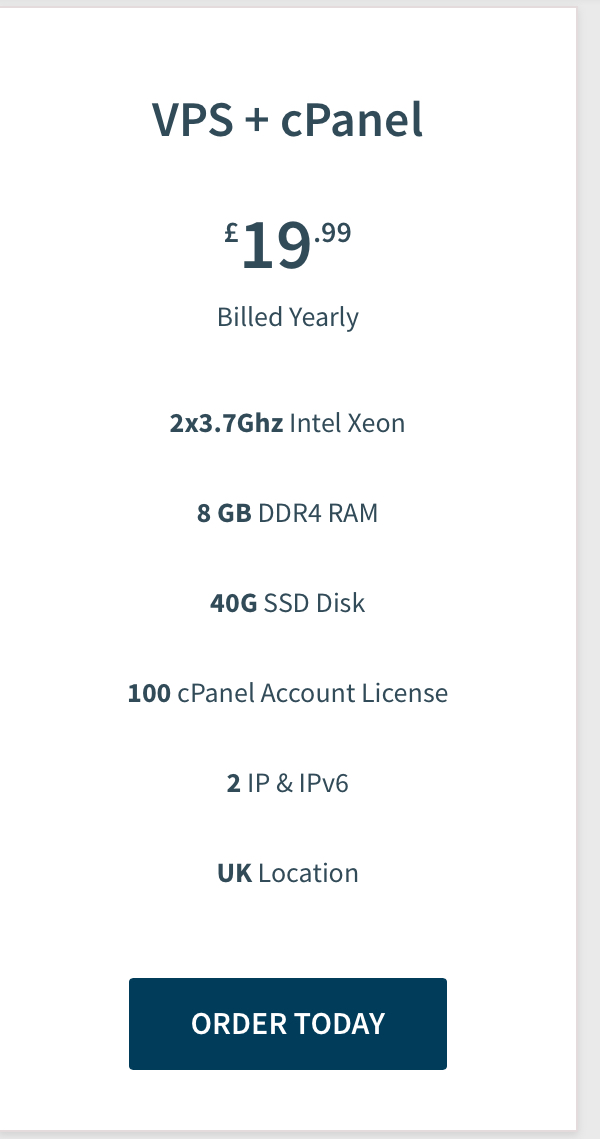This screenshot has width=600, height=1139.
Task: Click the IP & IPv6 text
Action: 298,783
